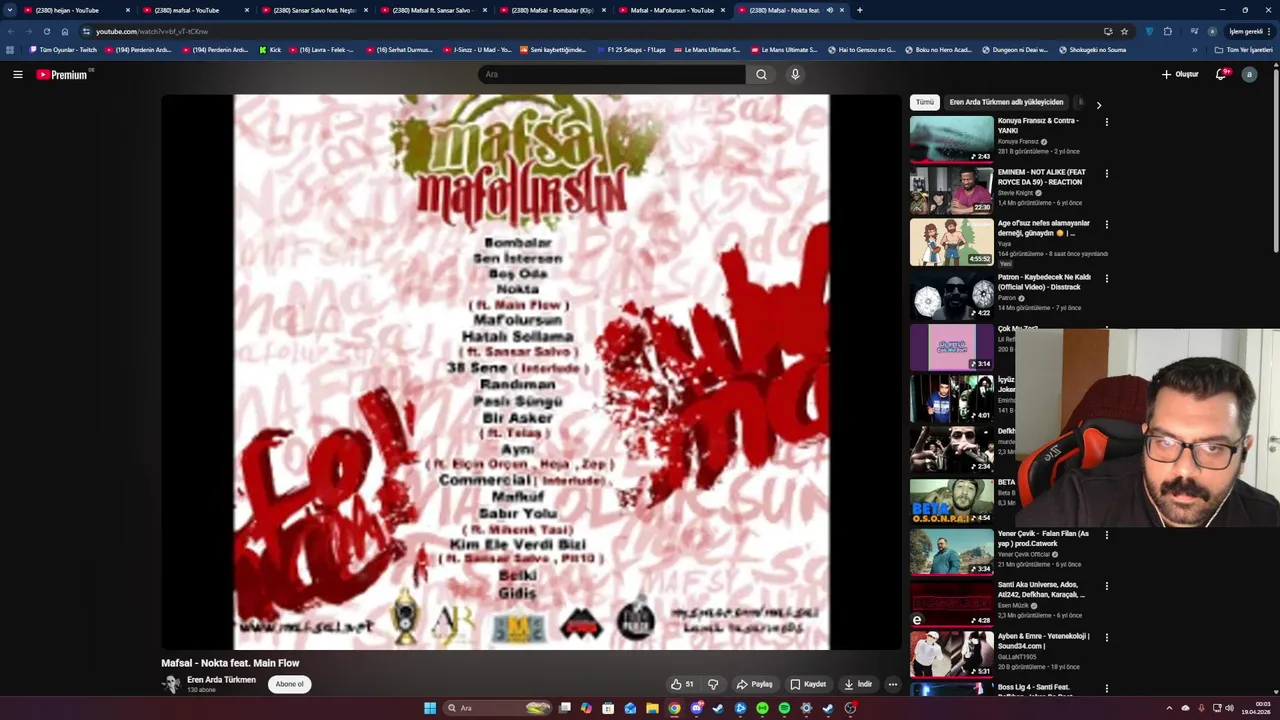Click the taskbar Ara search box

coord(498,708)
